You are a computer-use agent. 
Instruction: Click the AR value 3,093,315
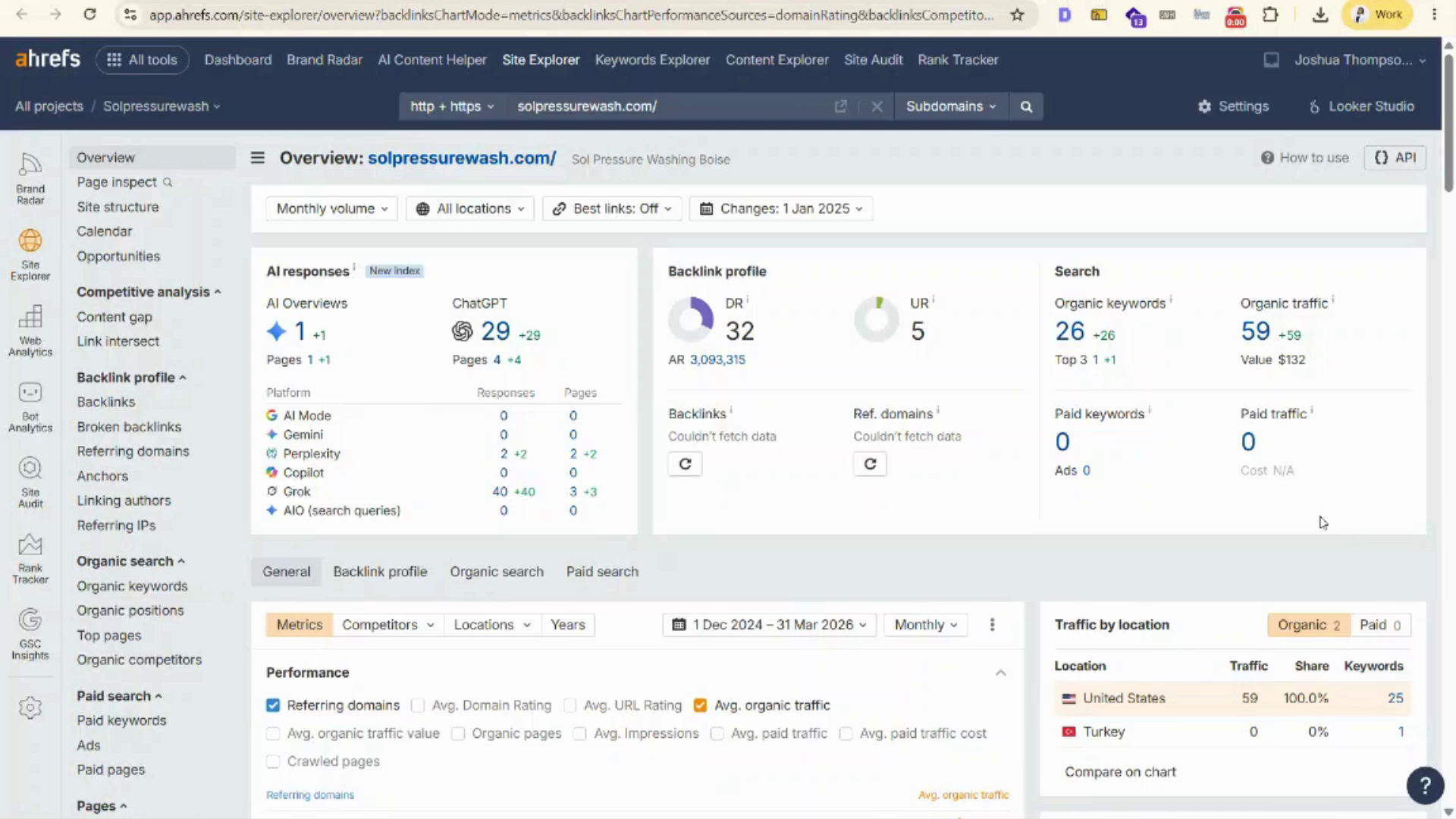pyautogui.click(x=717, y=359)
